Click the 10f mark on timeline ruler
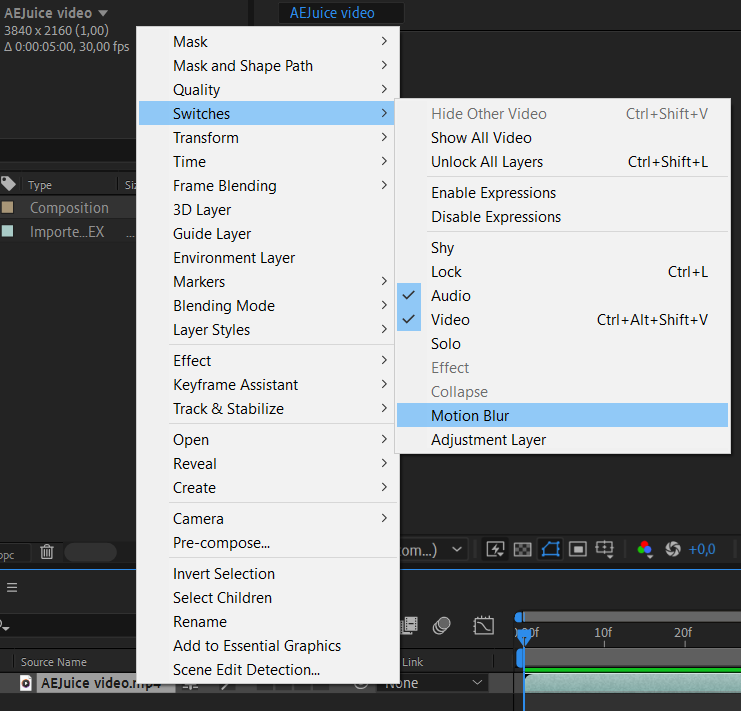The width and height of the screenshot is (741, 711). pos(602,633)
